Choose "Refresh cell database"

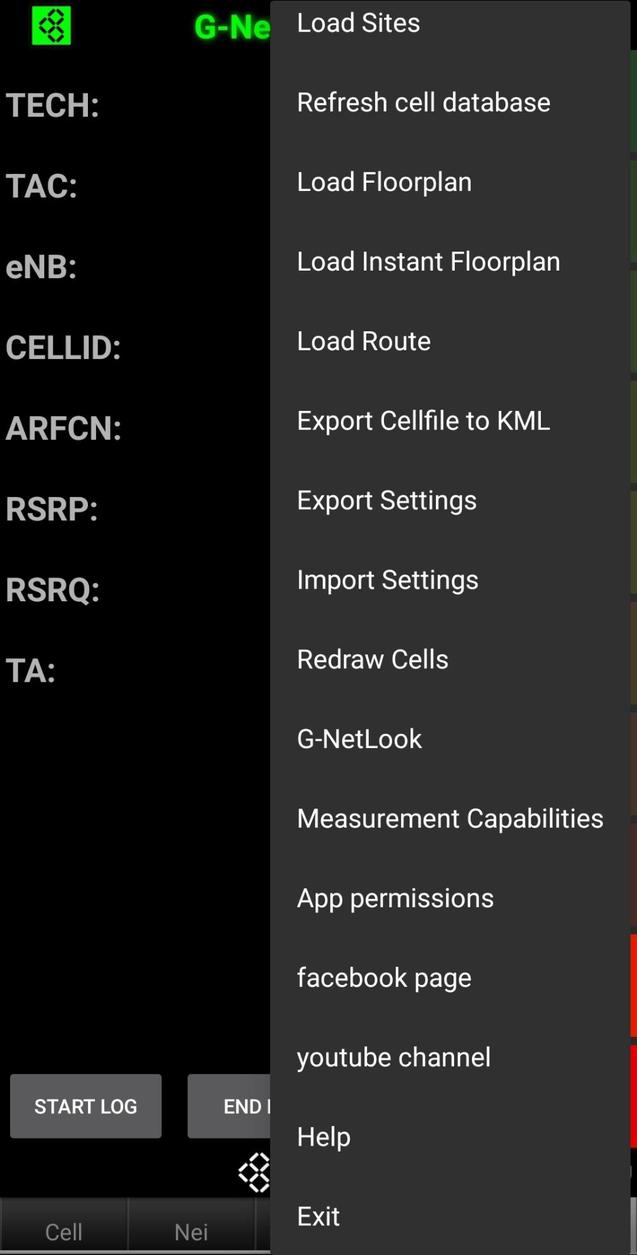click(423, 101)
